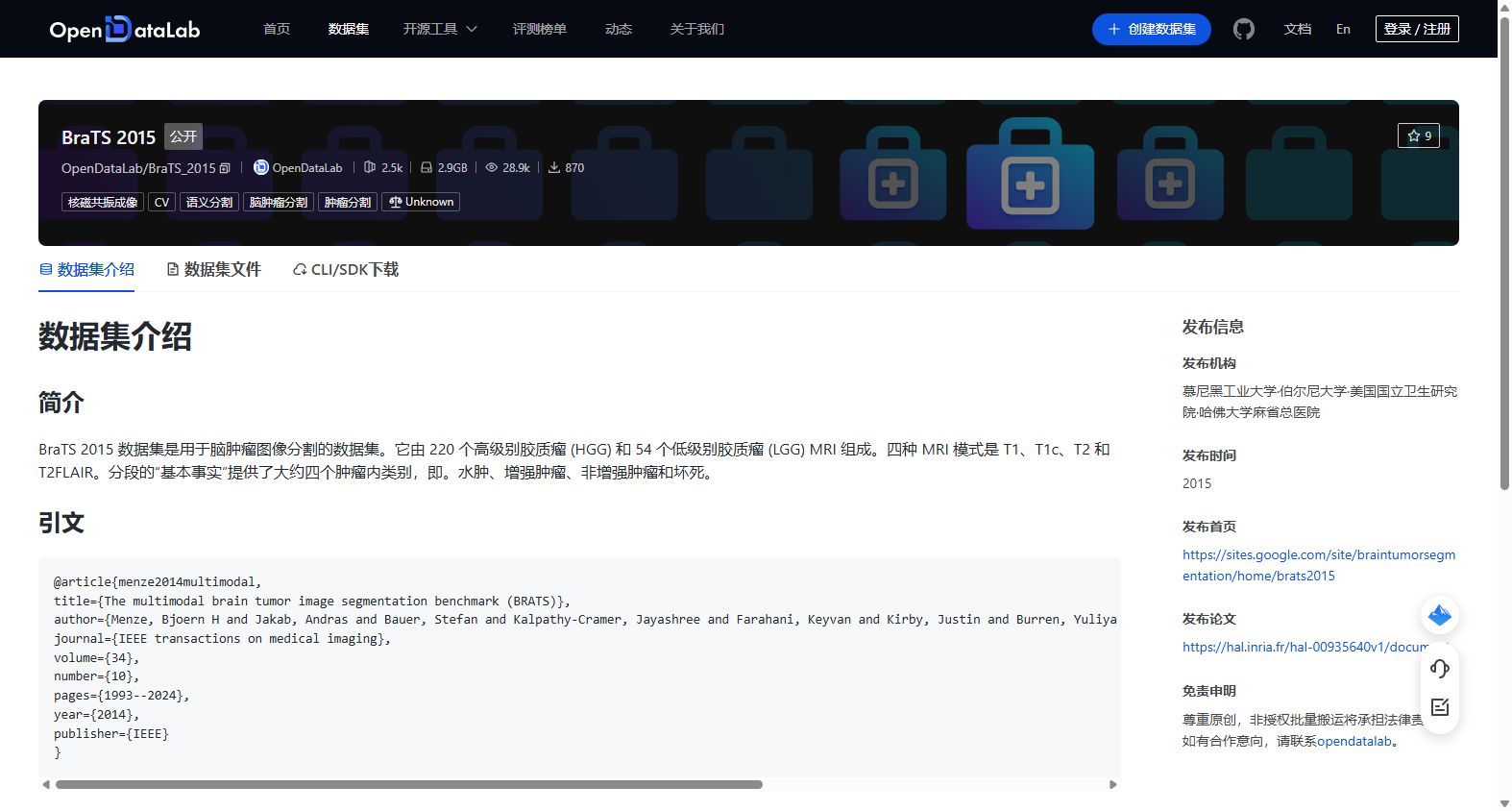
Task: Click the 语义分割 tag
Action: click(x=209, y=202)
